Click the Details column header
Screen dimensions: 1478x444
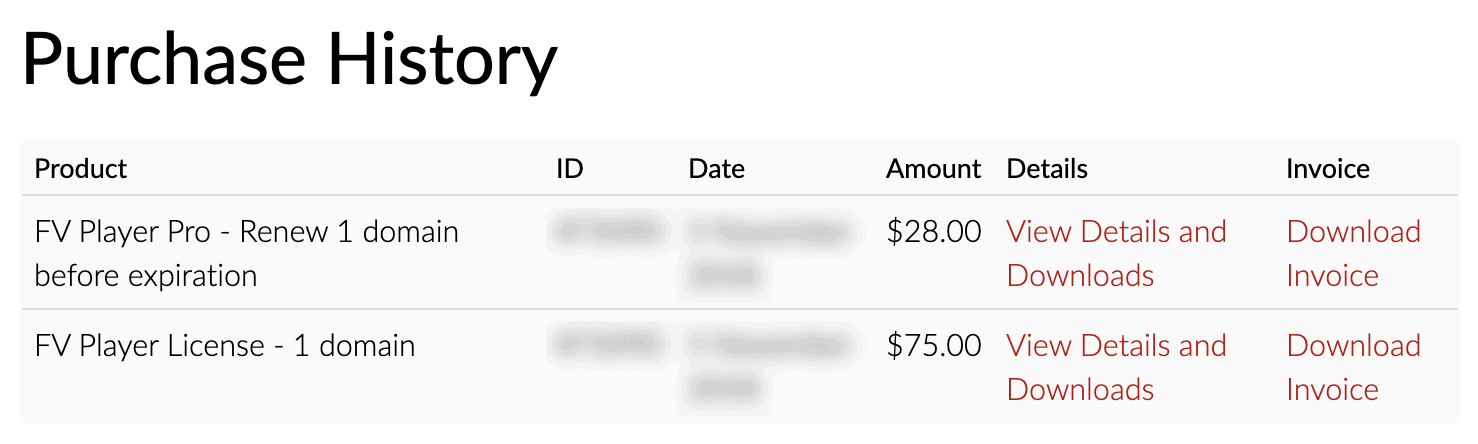[x=1047, y=169]
